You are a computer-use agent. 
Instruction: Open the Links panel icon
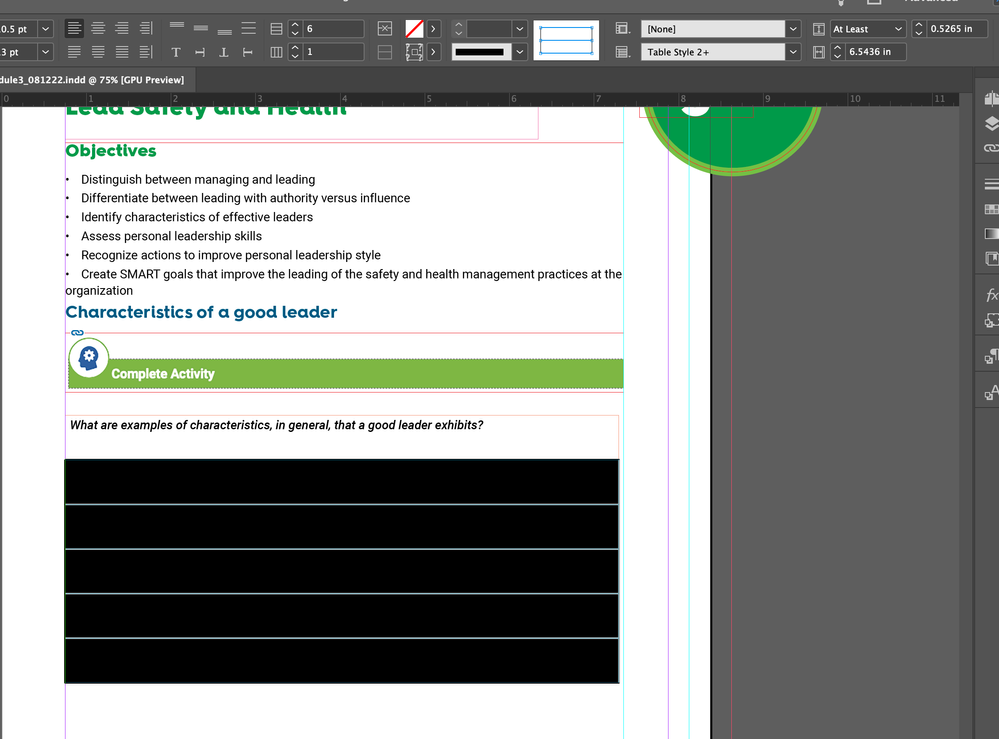(991, 148)
